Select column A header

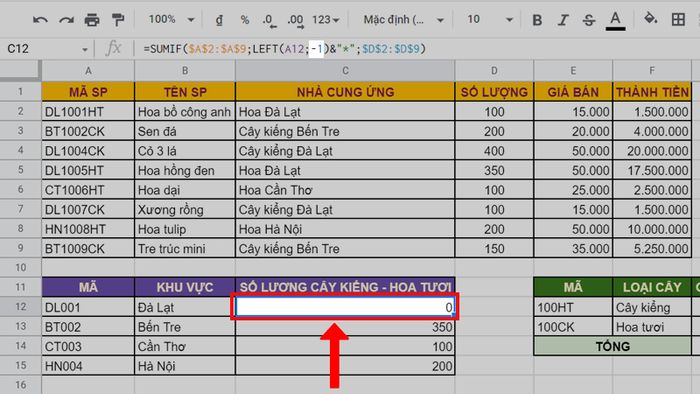tap(88, 71)
